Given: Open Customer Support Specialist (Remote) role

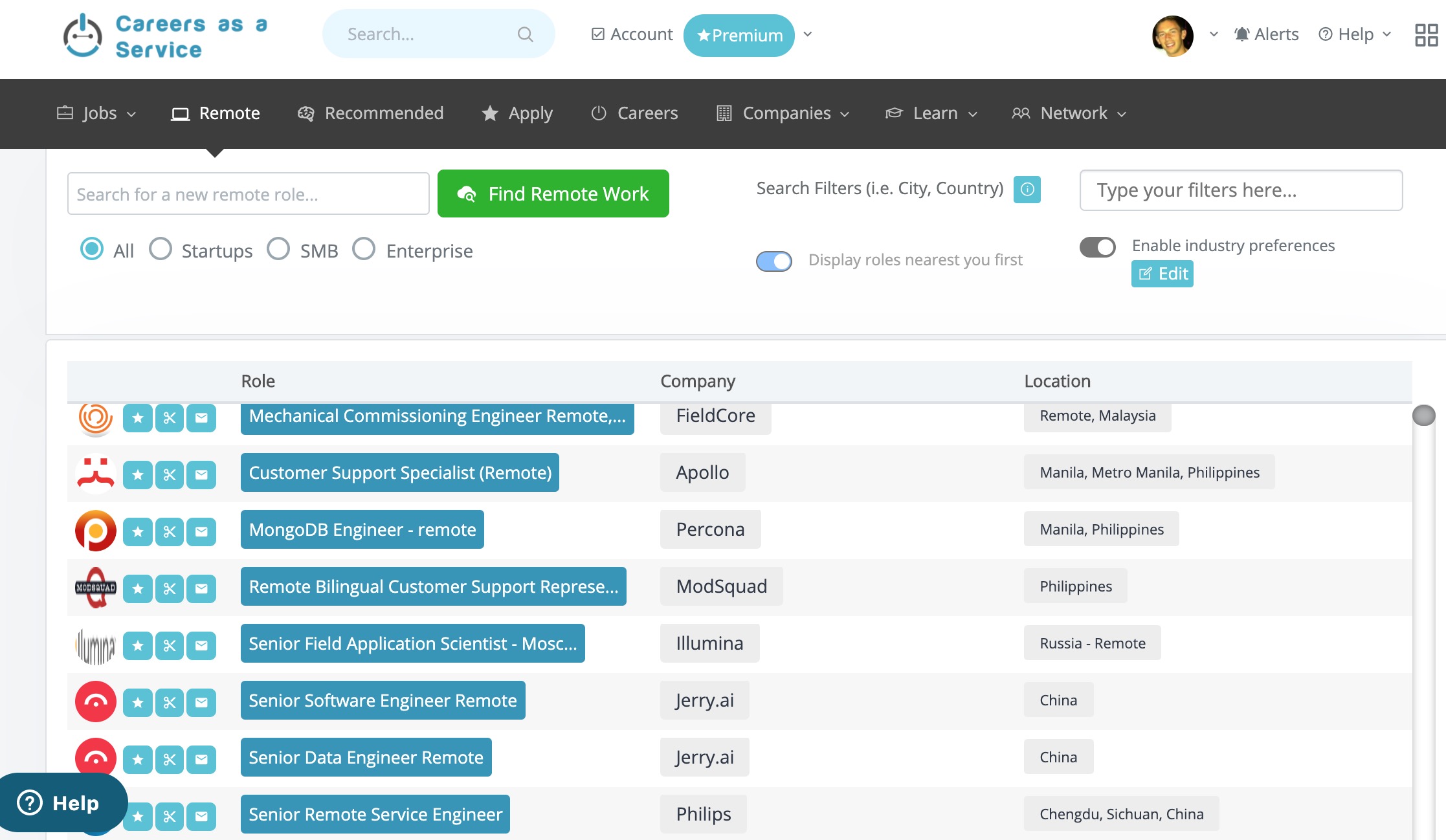Looking at the screenshot, I should [x=400, y=472].
